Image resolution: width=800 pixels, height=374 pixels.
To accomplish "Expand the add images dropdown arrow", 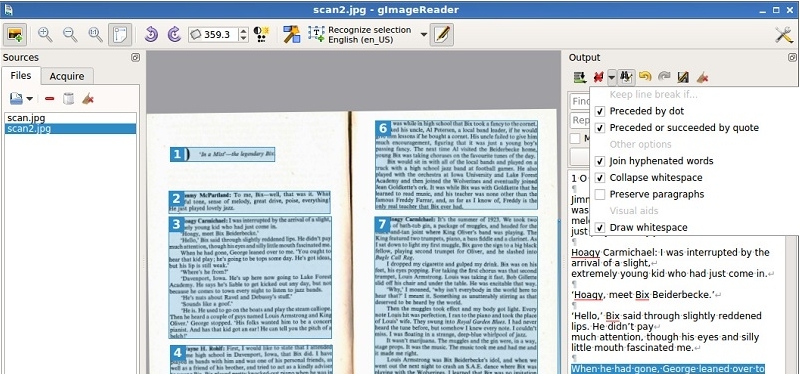I will pos(30,99).
